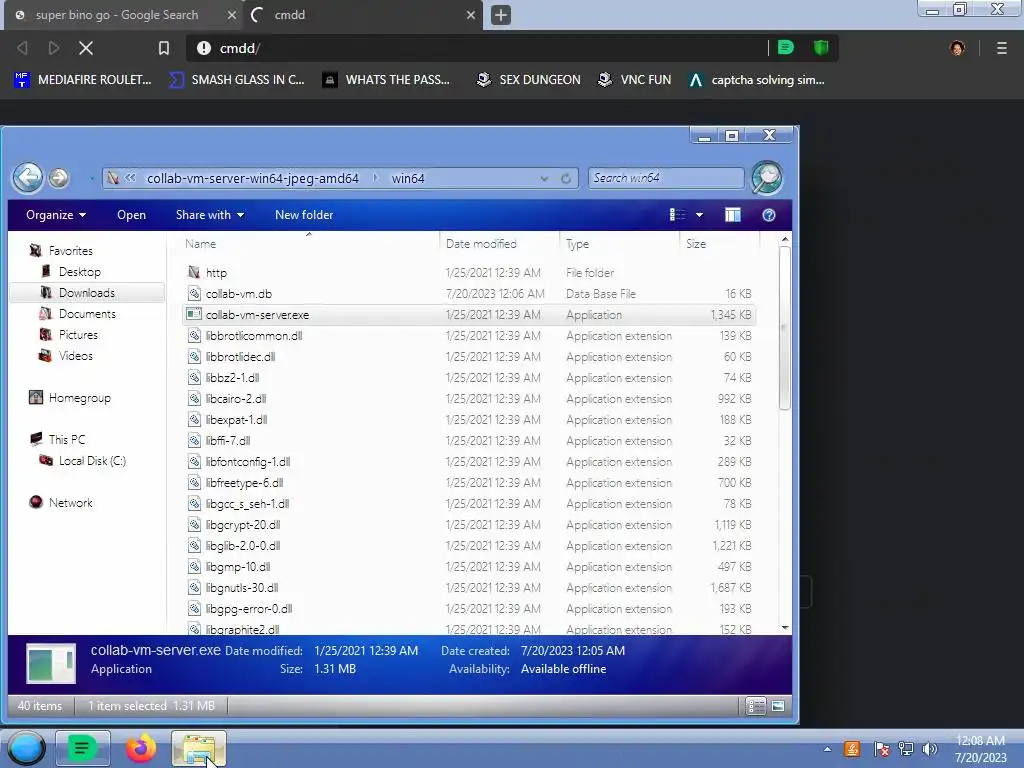The height and width of the screenshot is (768, 1024).
Task: Click the change view icon
Action: point(677,215)
